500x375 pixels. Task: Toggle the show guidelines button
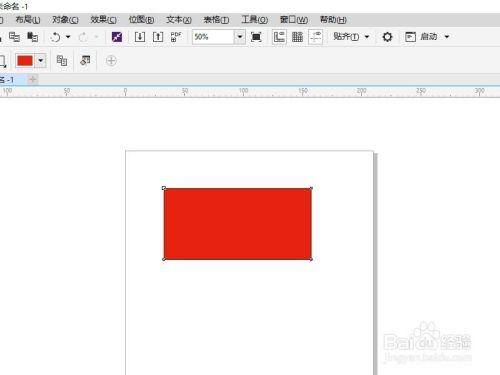click(x=315, y=37)
